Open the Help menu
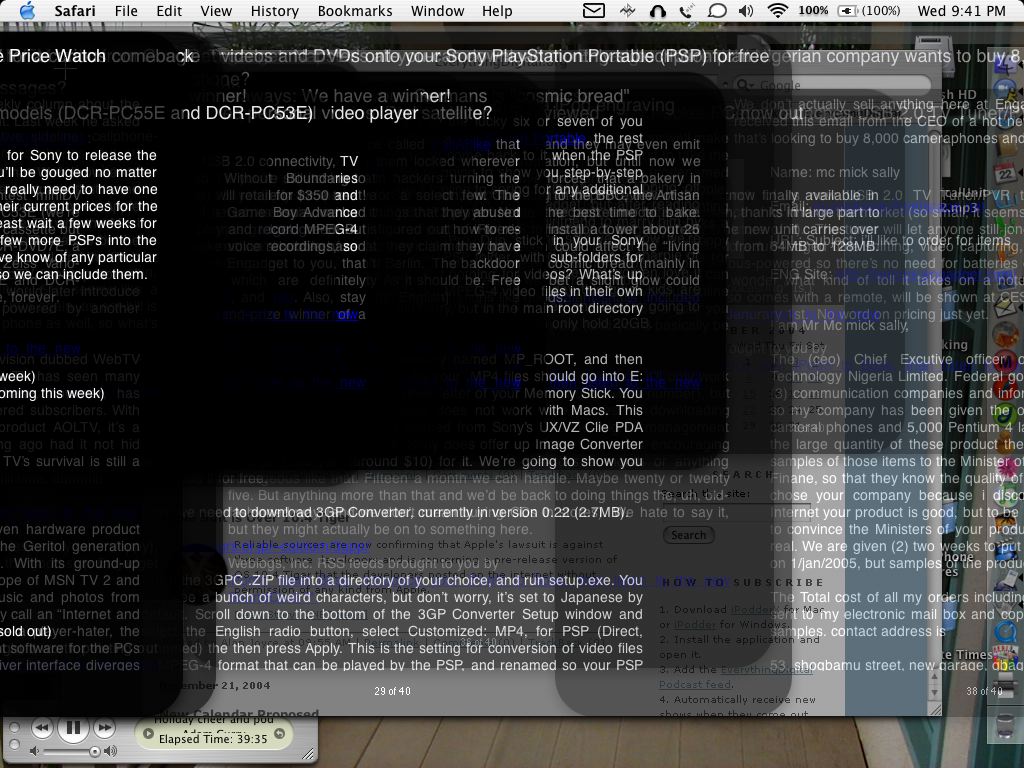Viewport: 1024px width, 768px height. pos(497,11)
